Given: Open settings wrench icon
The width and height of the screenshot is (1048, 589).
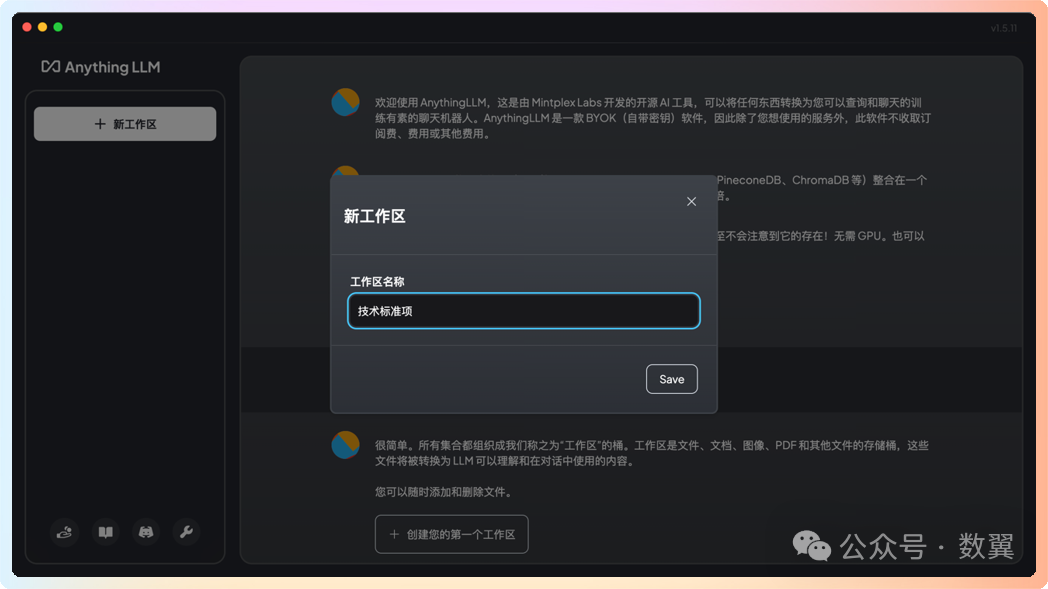Looking at the screenshot, I should [186, 532].
